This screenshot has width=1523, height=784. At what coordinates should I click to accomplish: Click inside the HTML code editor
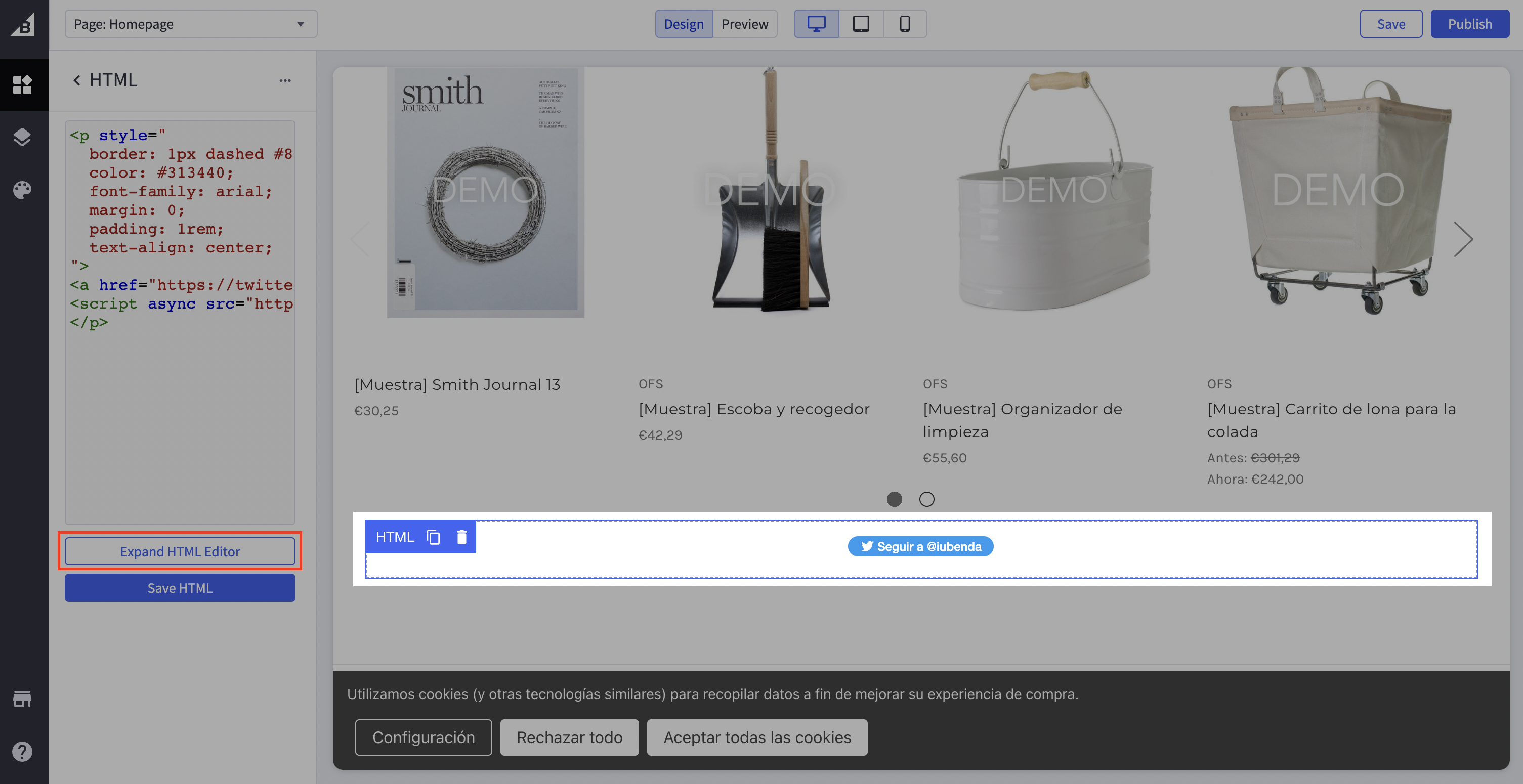[x=180, y=414]
